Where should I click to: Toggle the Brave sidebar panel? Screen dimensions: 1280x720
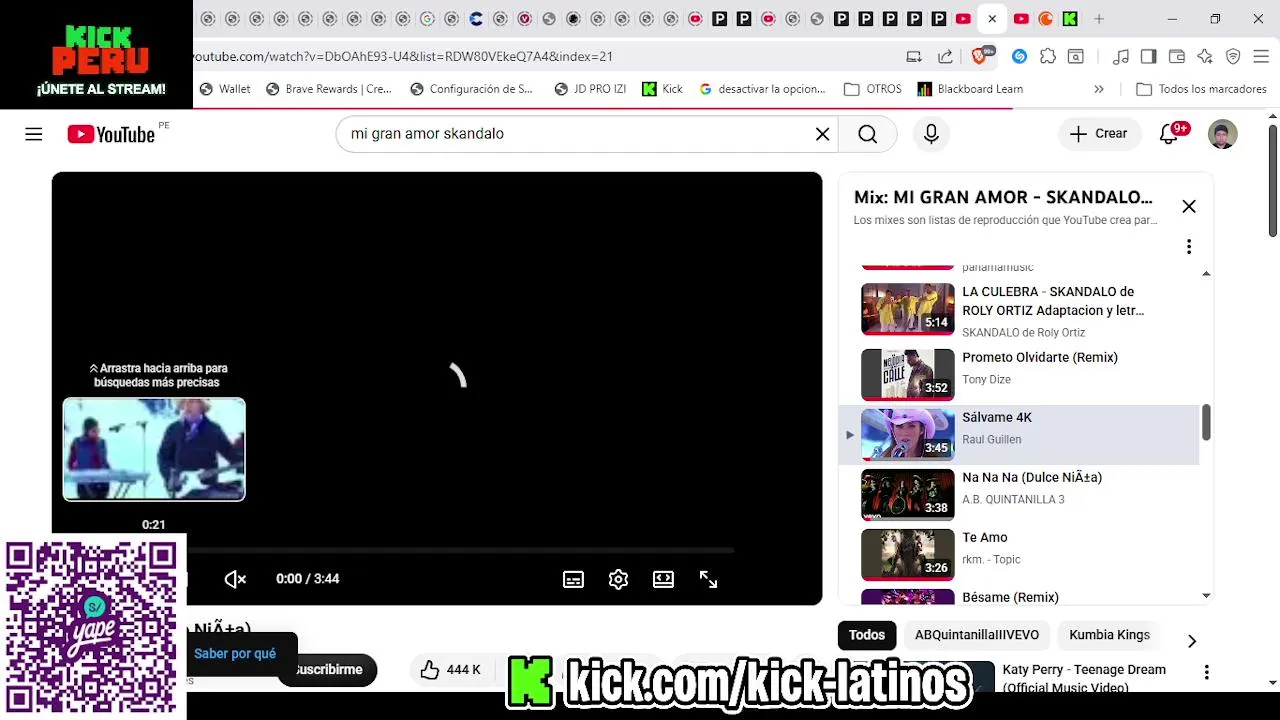click(1149, 56)
